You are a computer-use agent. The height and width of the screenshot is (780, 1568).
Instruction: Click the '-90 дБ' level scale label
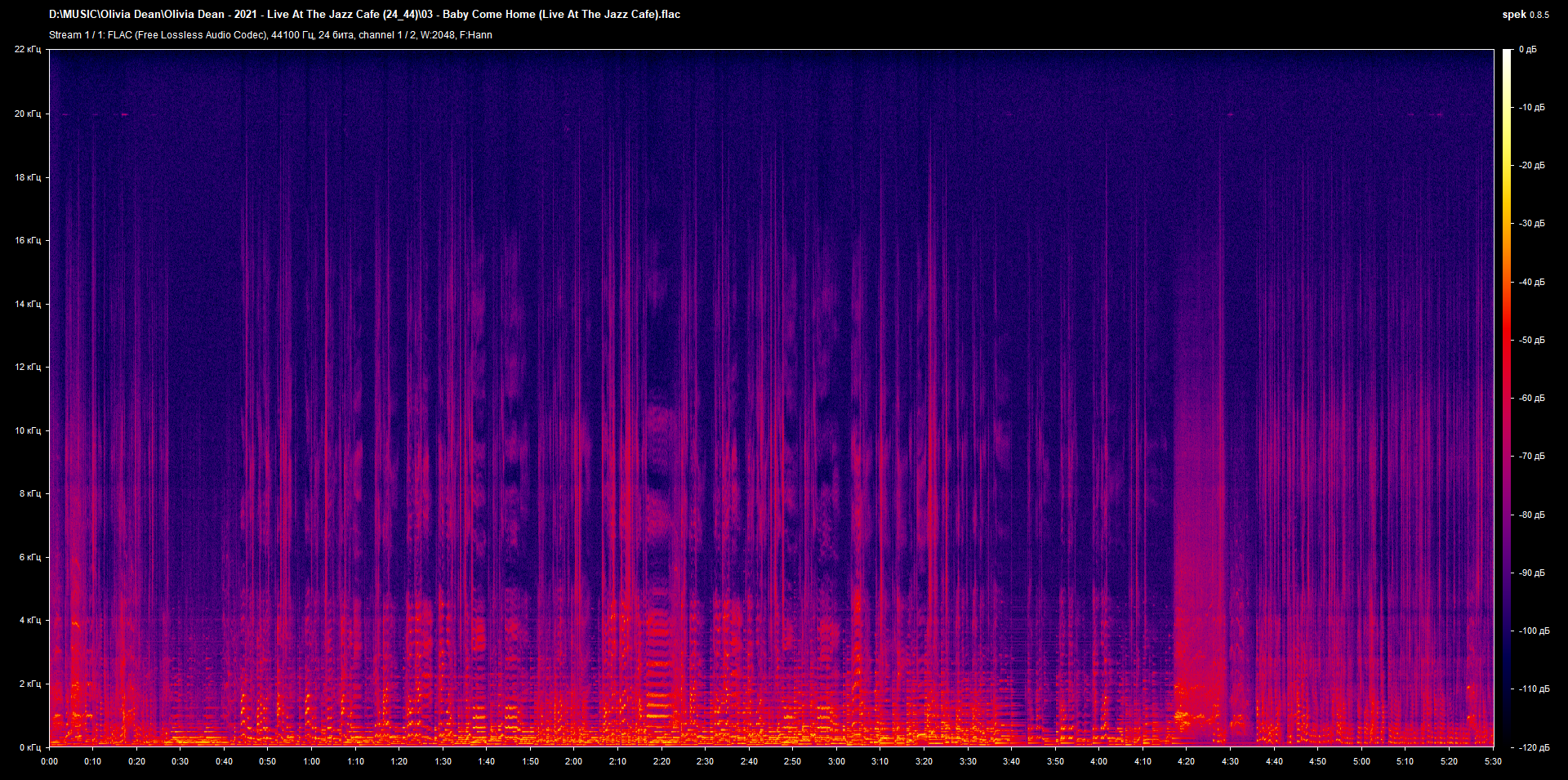point(1532,573)
